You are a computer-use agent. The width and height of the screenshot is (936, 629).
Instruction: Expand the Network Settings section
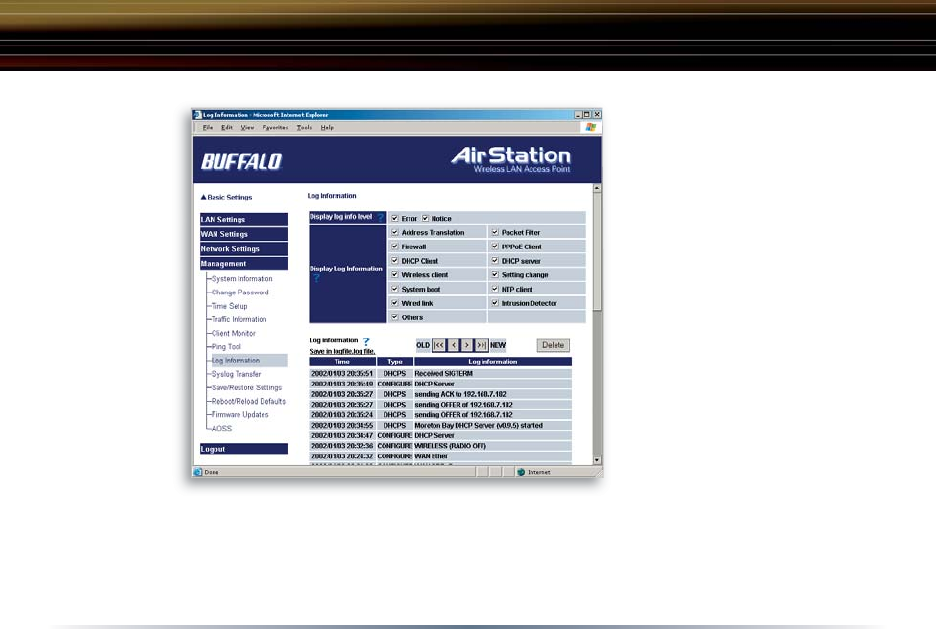(x=244, y=249)
